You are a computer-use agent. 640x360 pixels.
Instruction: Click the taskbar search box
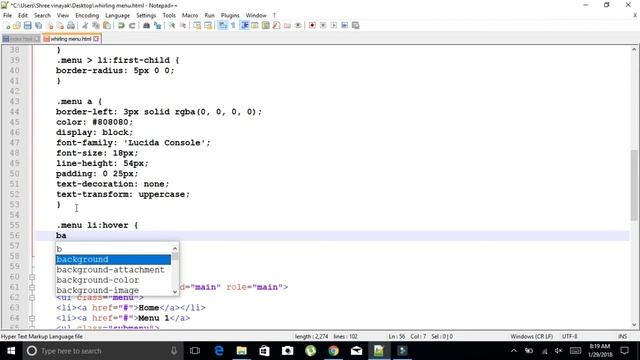(102, 351)
